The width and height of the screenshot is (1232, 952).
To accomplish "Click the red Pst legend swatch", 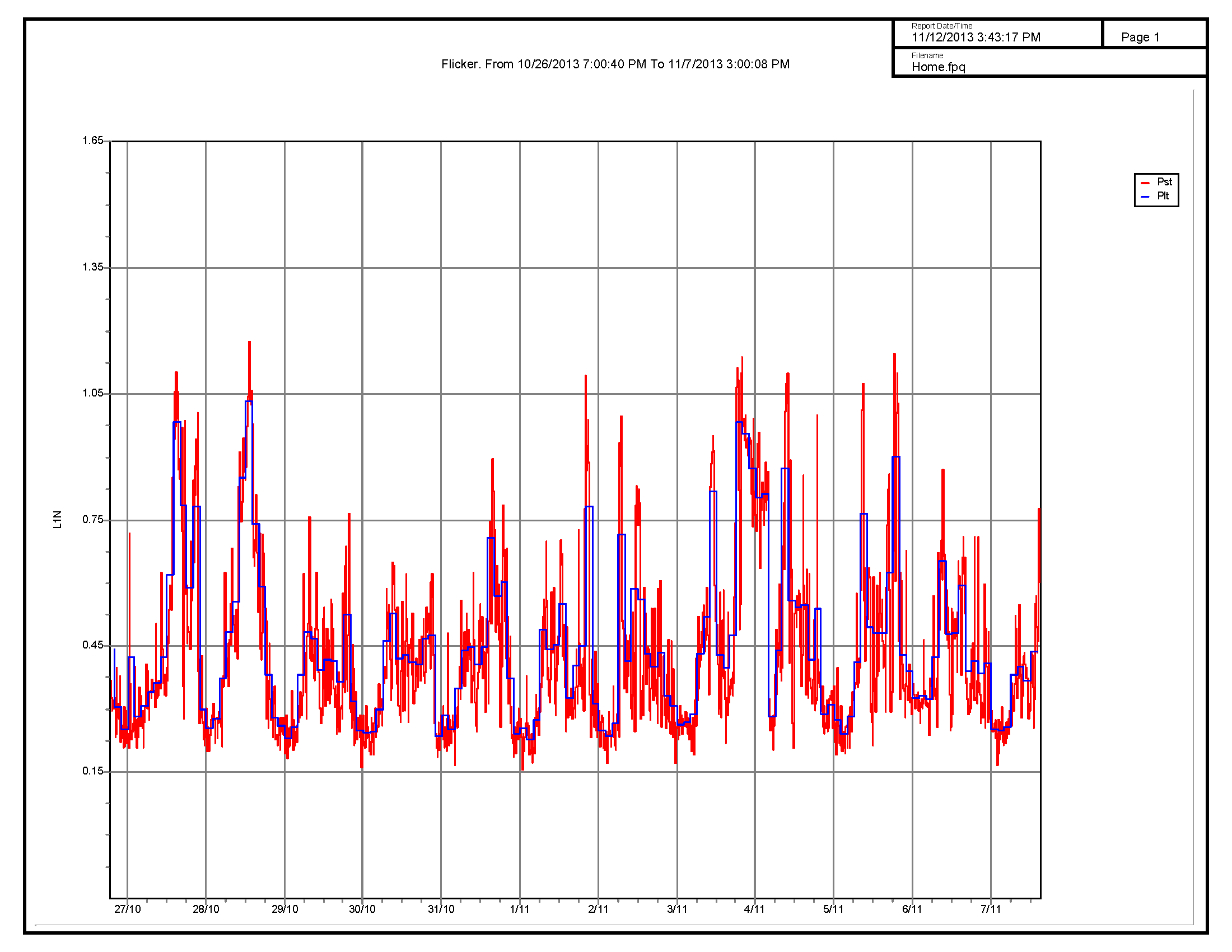I will 1145,183.
